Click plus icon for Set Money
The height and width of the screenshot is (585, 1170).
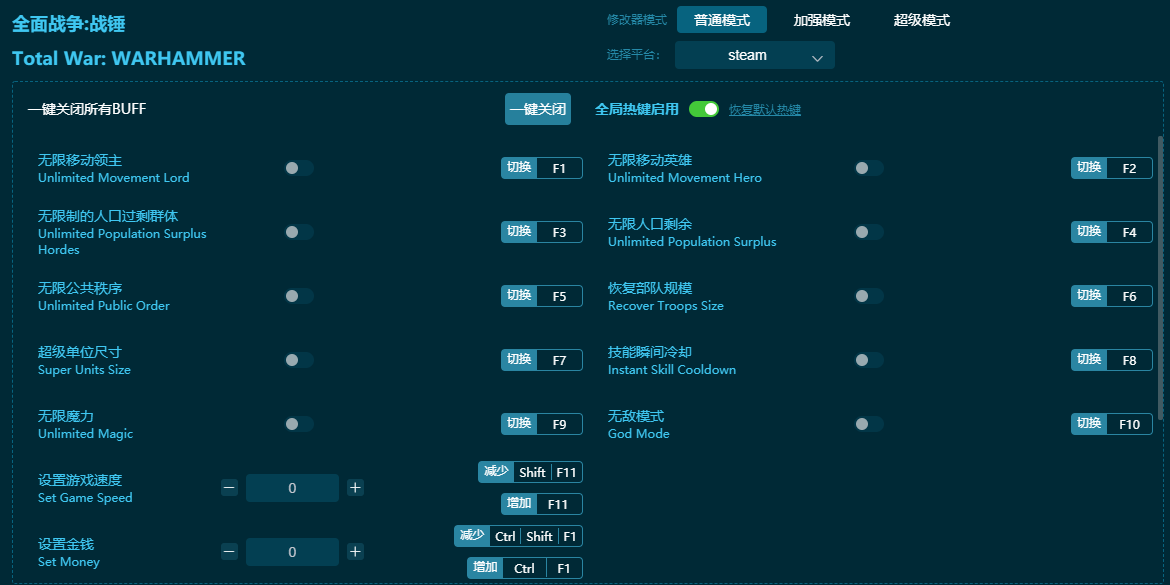[x=355, y=552]
